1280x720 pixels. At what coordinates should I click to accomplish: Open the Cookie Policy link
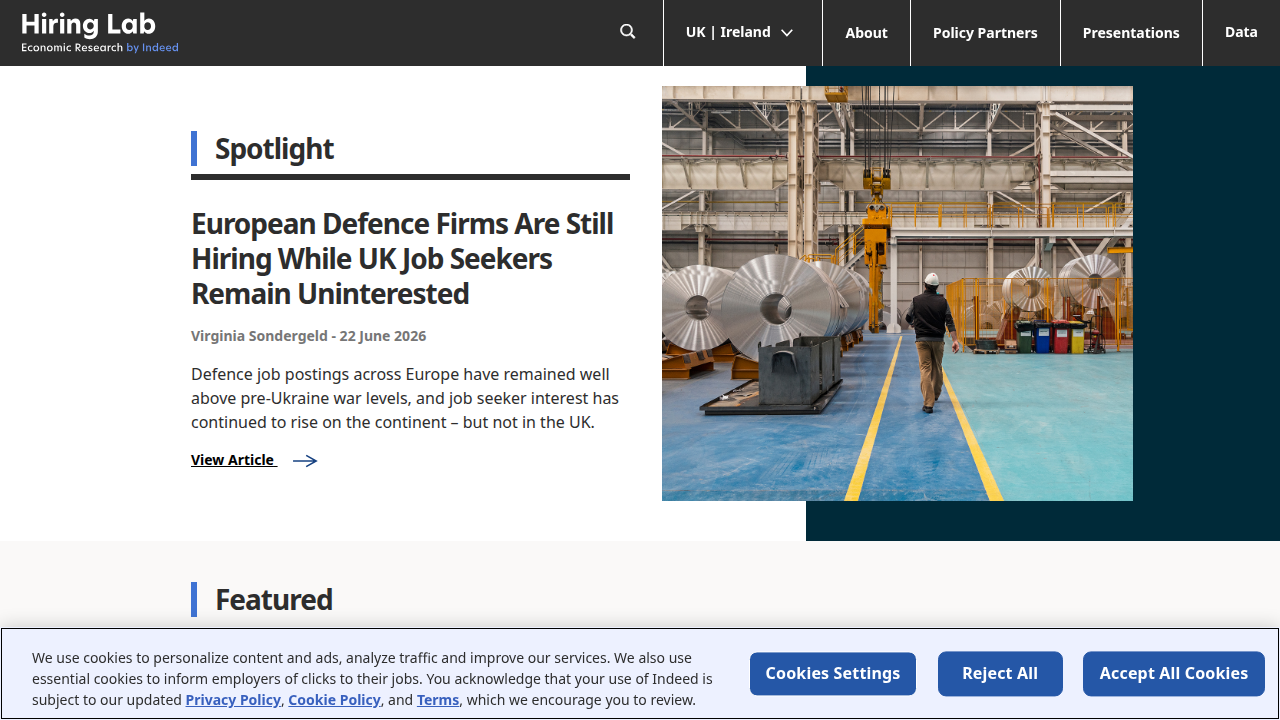tap(334, 700)
